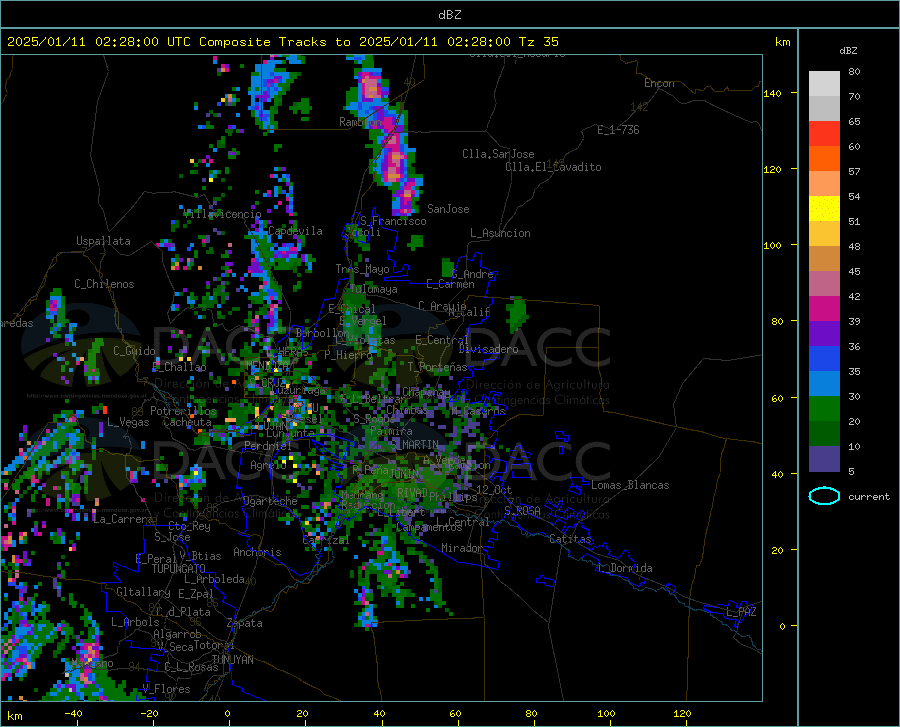The image size is (900, 727).
Task: Click the 'Ugarteche' map label
Action: tap(270, 501)
